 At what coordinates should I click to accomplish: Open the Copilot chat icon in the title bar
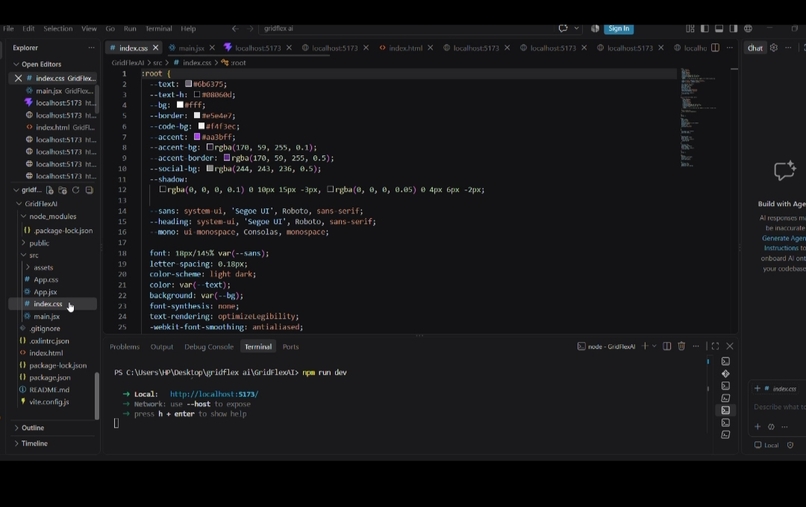coord(563,29)
